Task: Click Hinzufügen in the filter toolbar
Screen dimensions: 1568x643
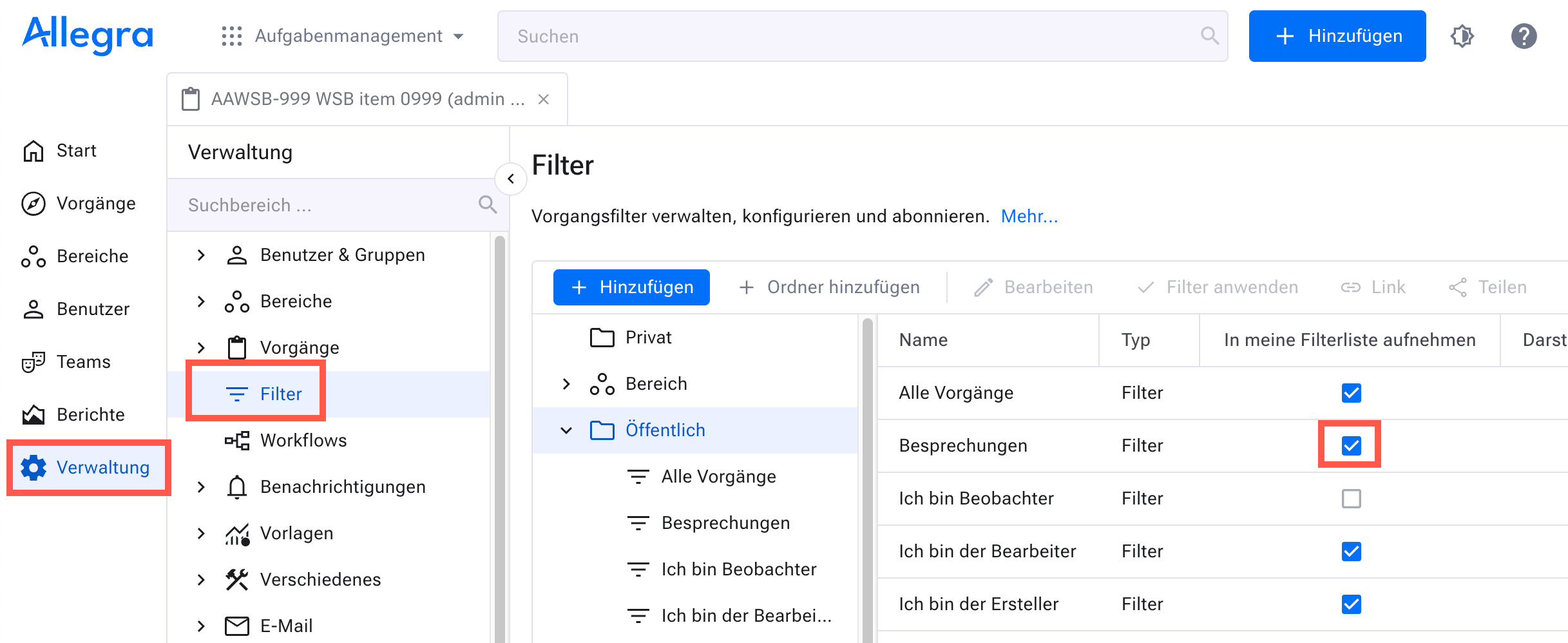Action: [631, 287]
